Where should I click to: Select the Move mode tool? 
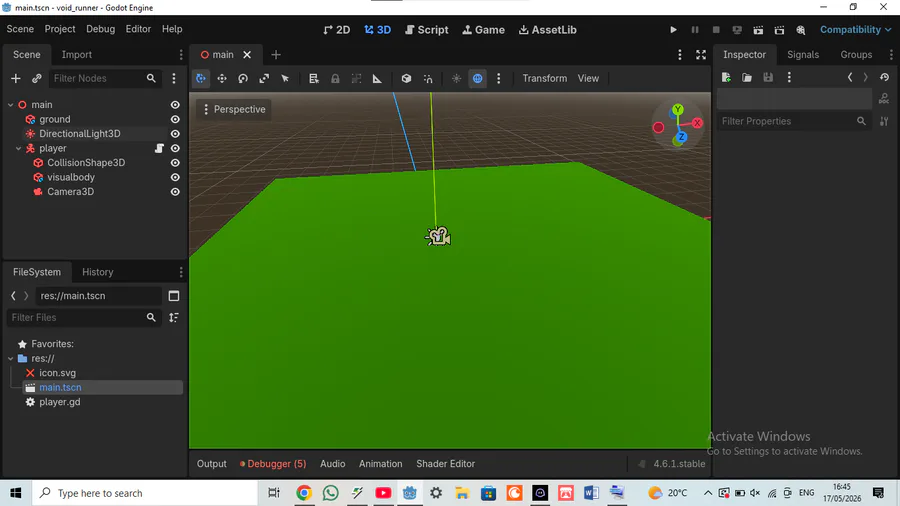point(222,79)
